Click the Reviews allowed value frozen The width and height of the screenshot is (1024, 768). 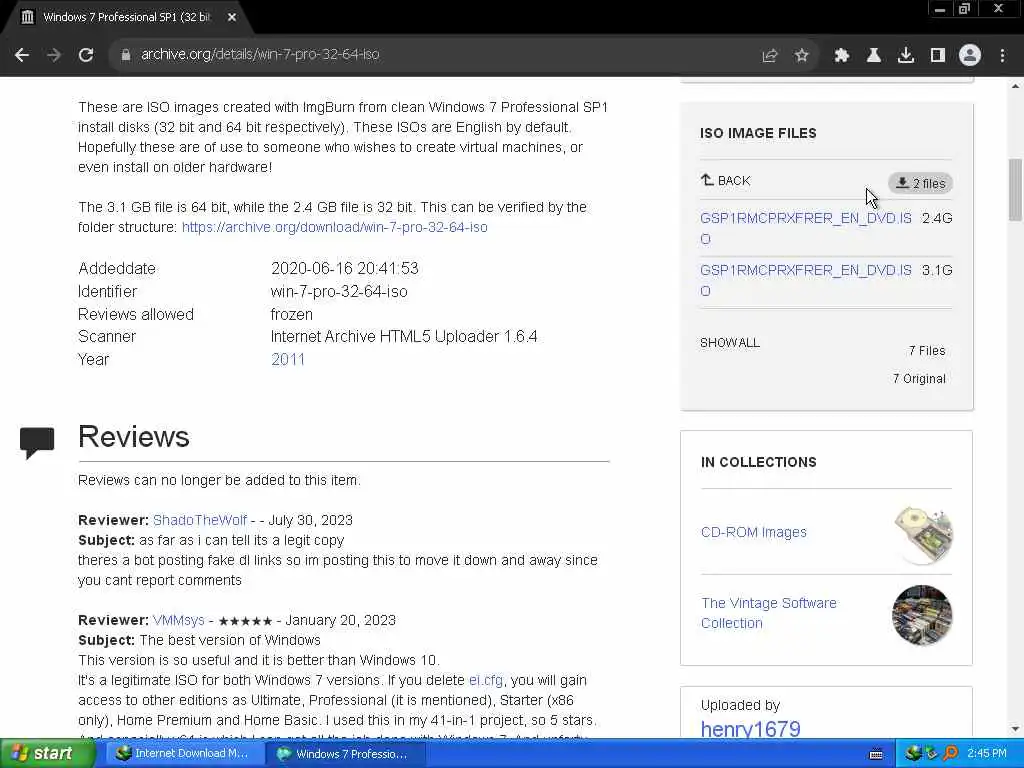pos(291,314)
